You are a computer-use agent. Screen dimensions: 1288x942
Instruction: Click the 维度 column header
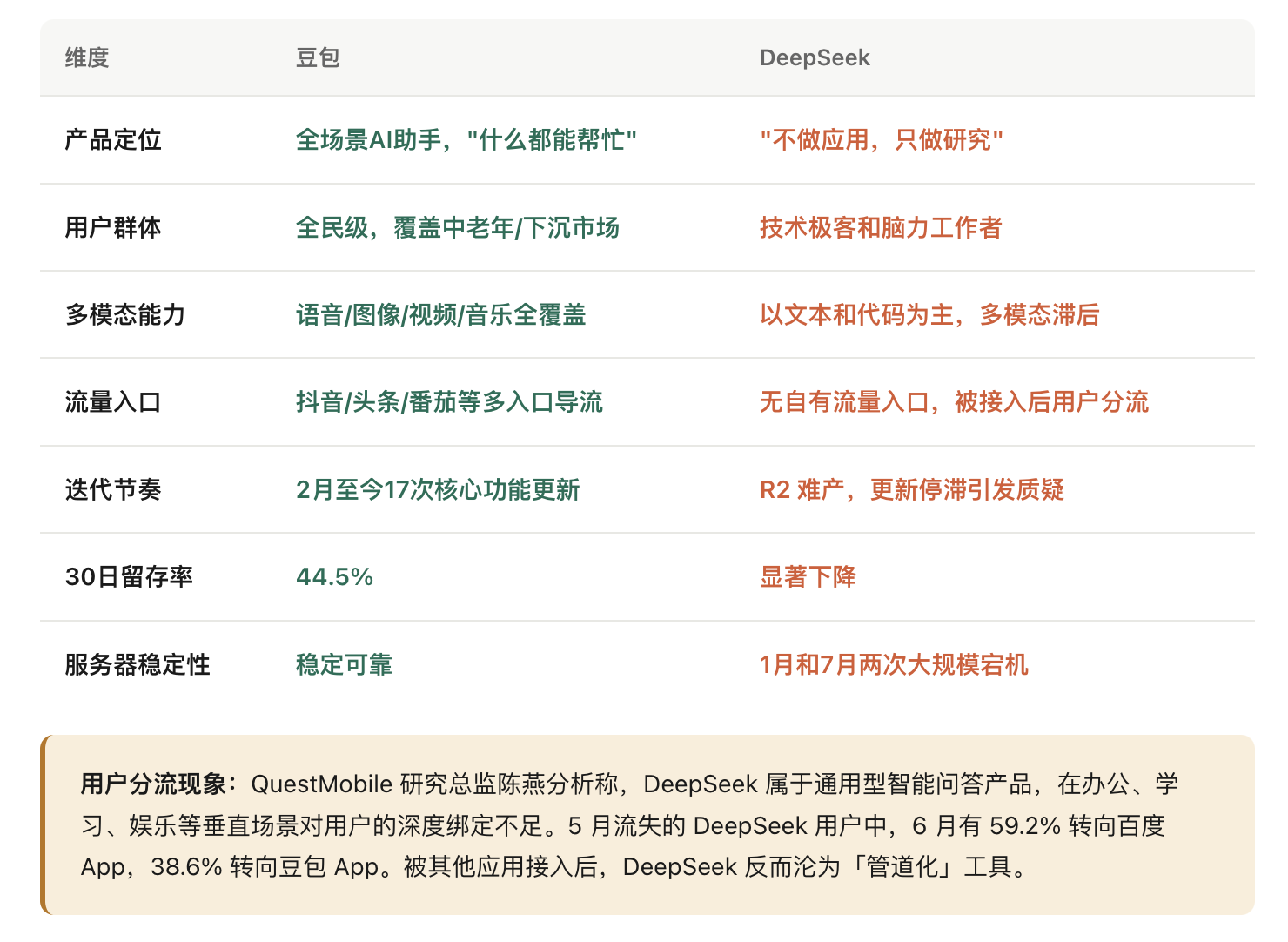[x=87, y=57]
